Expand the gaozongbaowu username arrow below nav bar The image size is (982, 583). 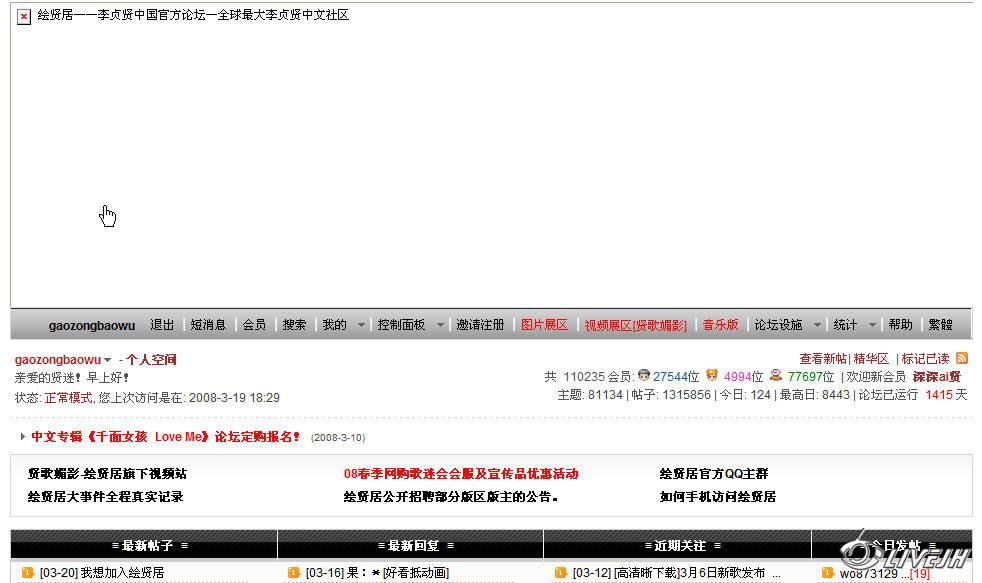108,360
